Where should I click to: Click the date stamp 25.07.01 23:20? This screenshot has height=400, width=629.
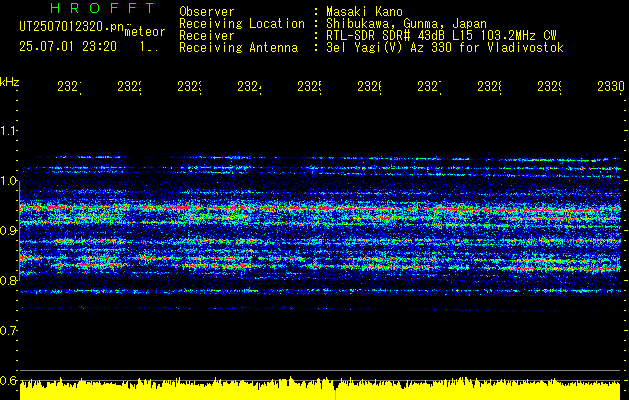pyautogui.click(x=68, y=47)
